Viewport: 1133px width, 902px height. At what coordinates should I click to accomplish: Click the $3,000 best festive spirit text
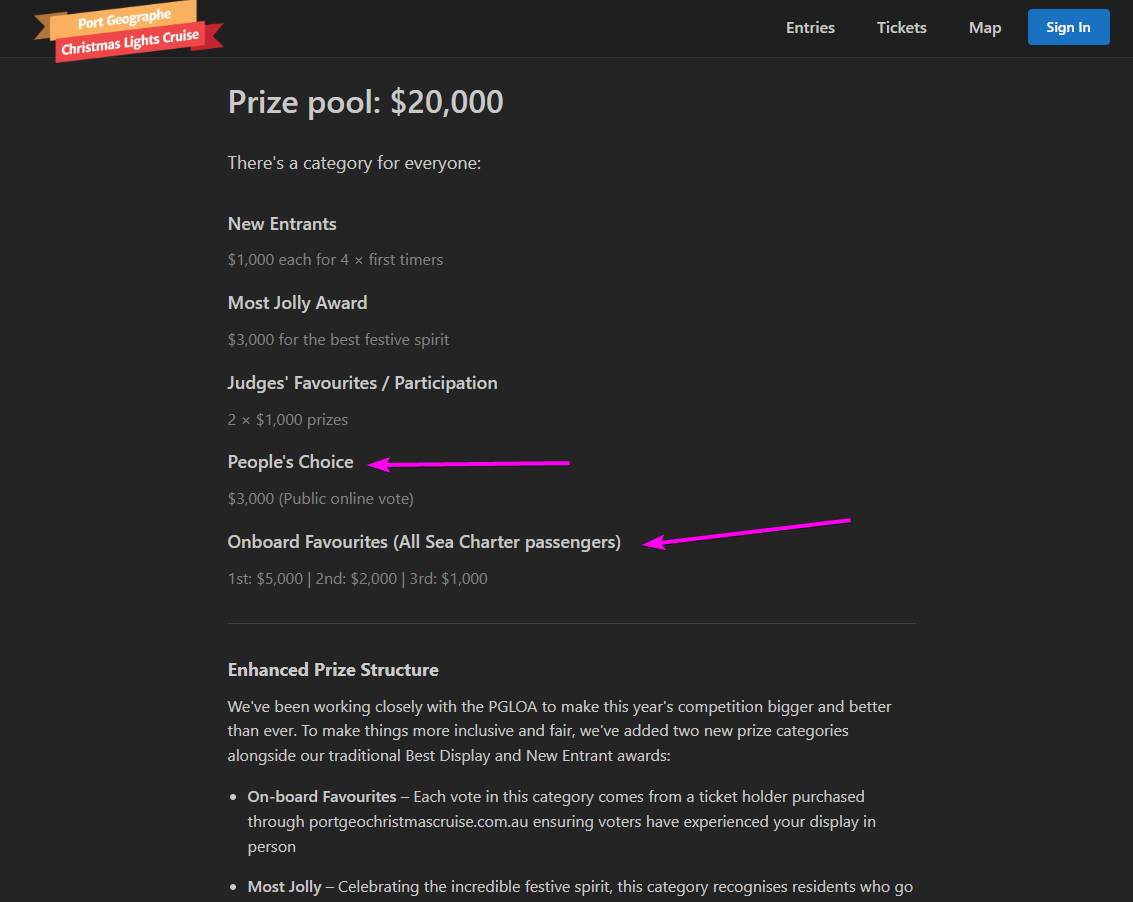[338, 340]
